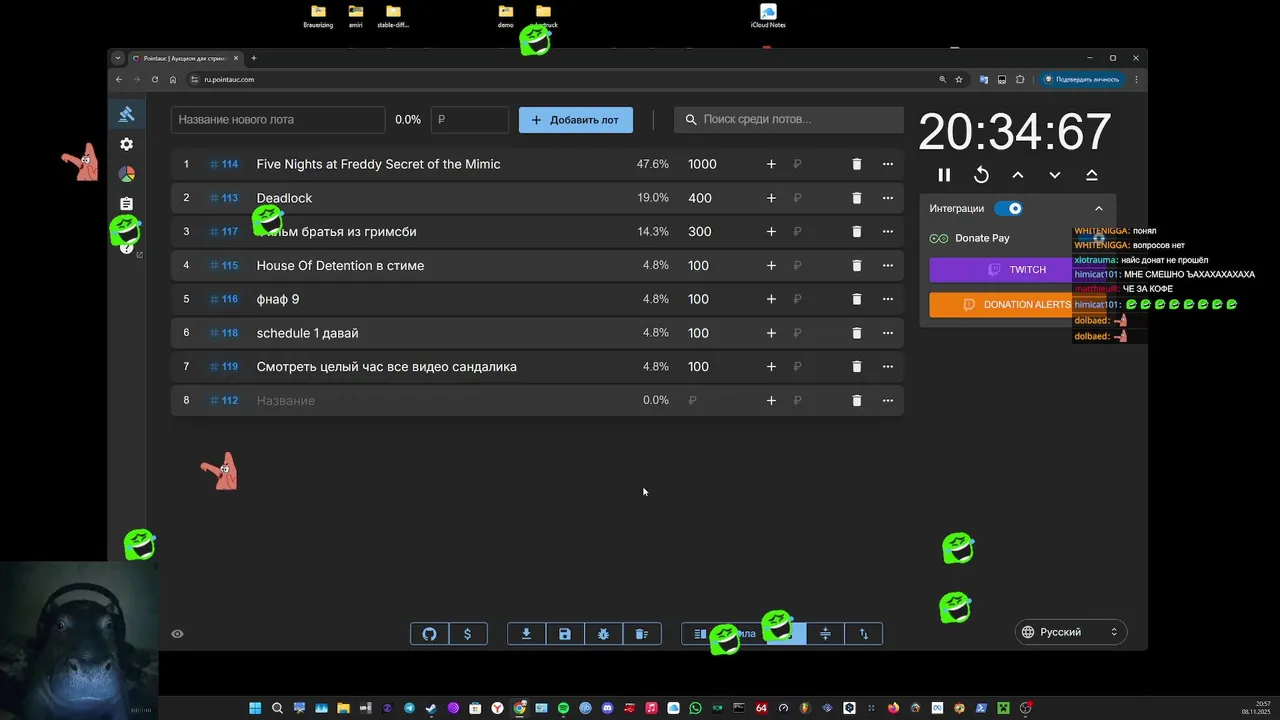The height and width of the screenshot is (720, 1280).
Task: Click the lot name Смотреть целый час все видео сандалика
Action: [x=387, y=367]
